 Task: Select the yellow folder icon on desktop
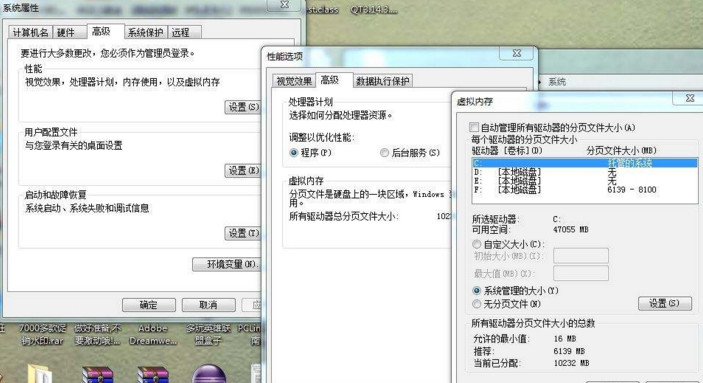39,374
